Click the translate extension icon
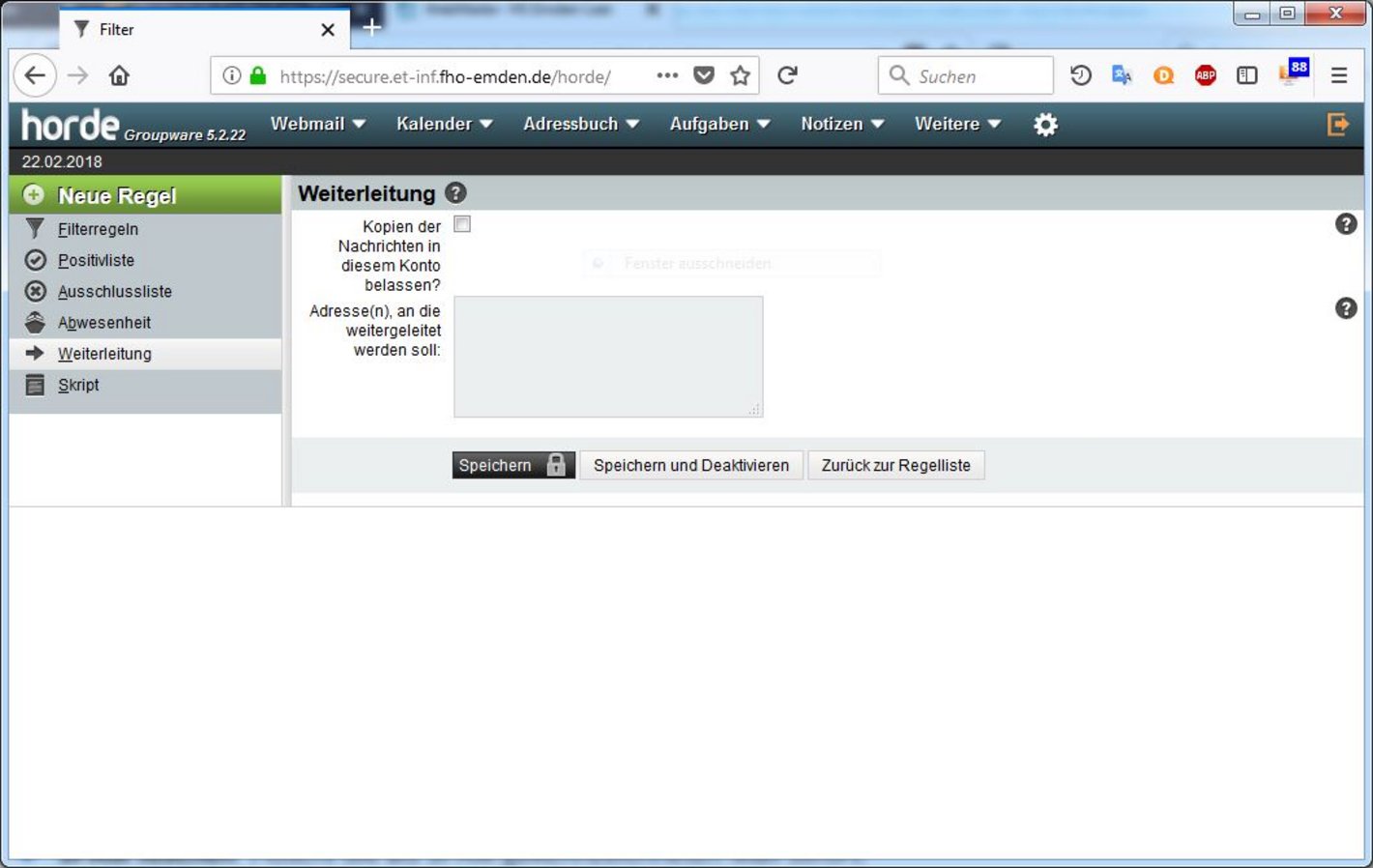This screenshot has height=868, width=1373. click(1122, 75)
